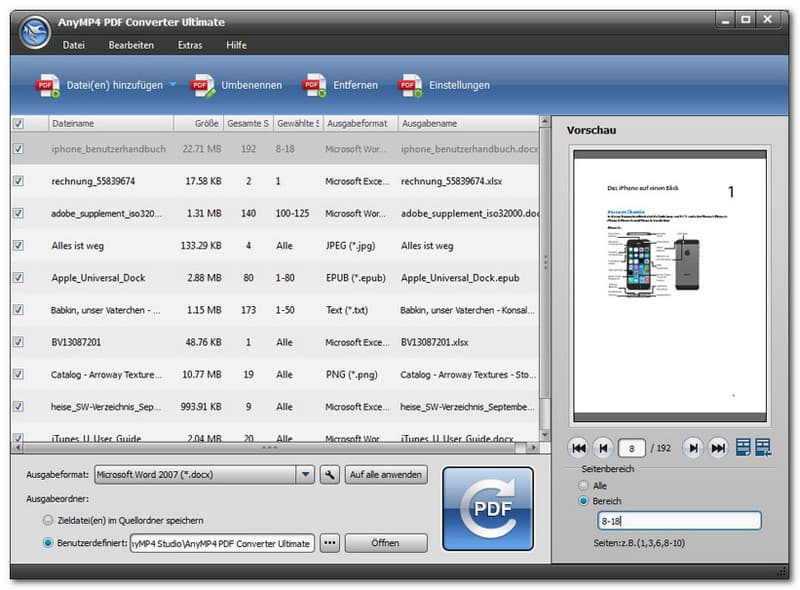
Task: Click the first page layout view icon
Action: click(x=743, y=447)
